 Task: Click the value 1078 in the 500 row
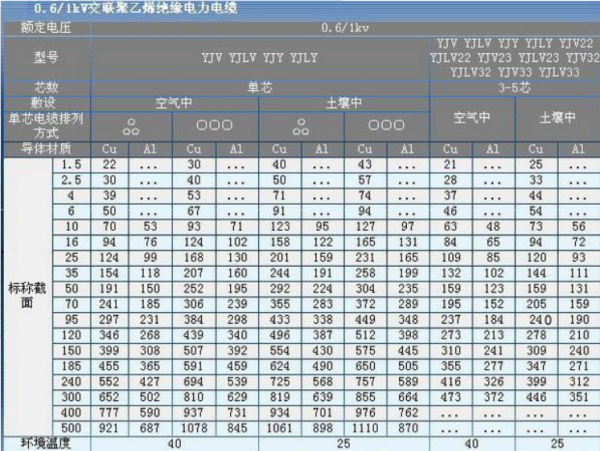[x=194, y=428]
